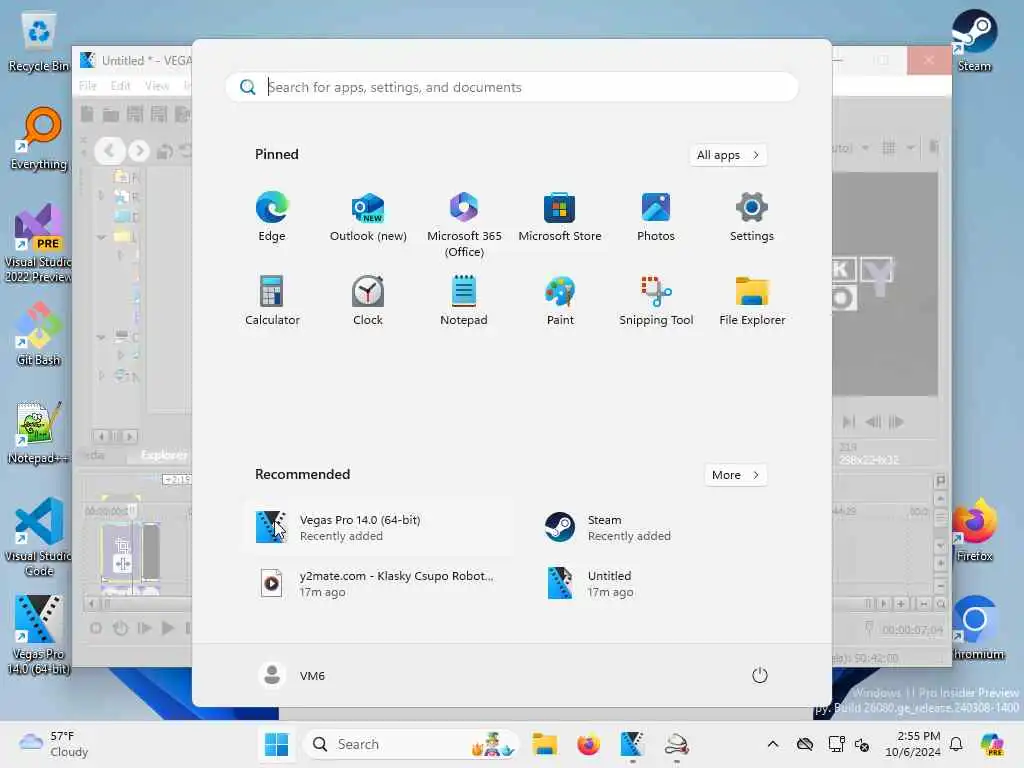Image resolution: width=1024 pixels, height=768 pixels.
Task: Open VM6 user account menu
Action: [291, 675]
